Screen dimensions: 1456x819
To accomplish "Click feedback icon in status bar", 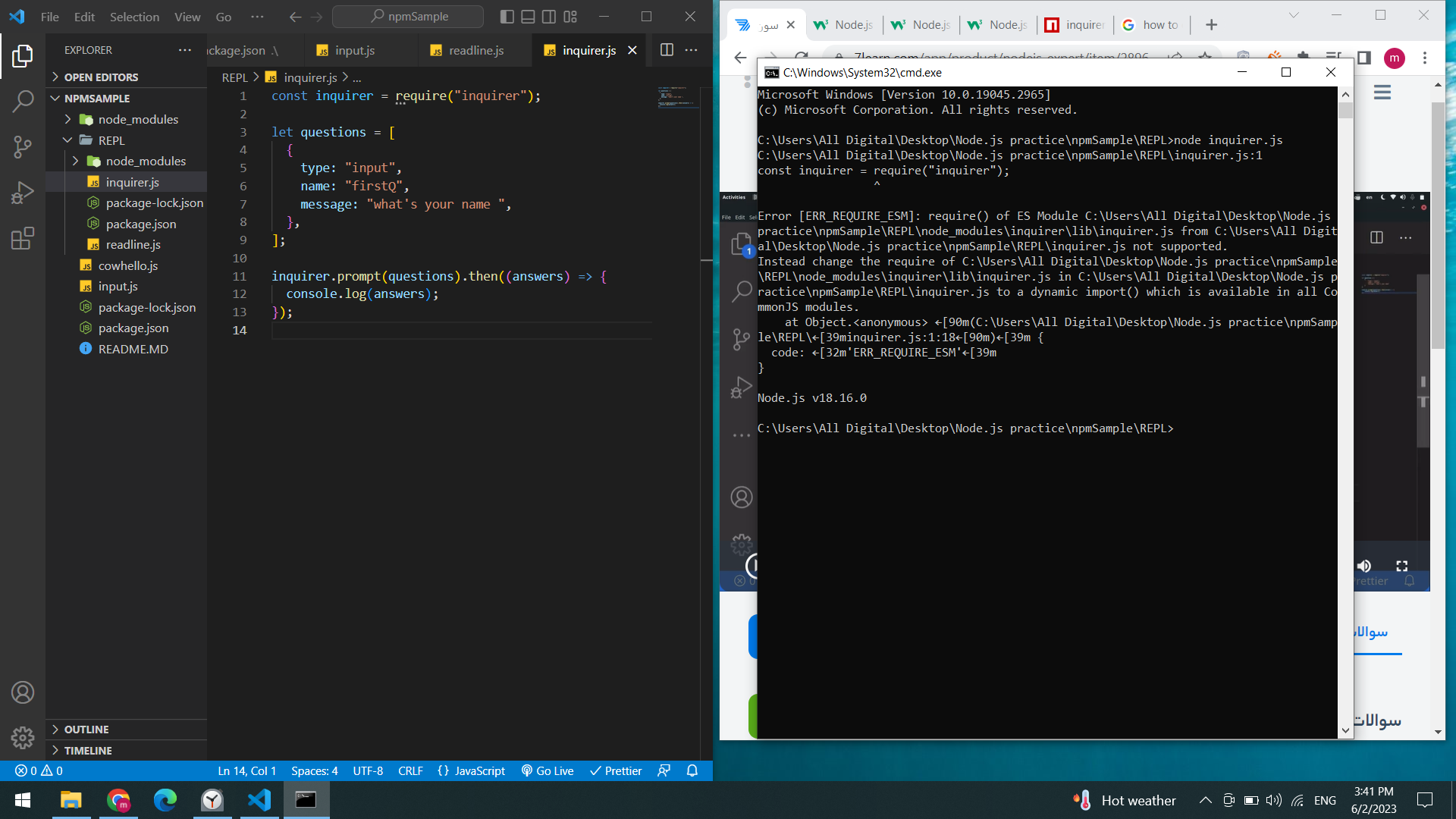I will (x=664, y=770).
